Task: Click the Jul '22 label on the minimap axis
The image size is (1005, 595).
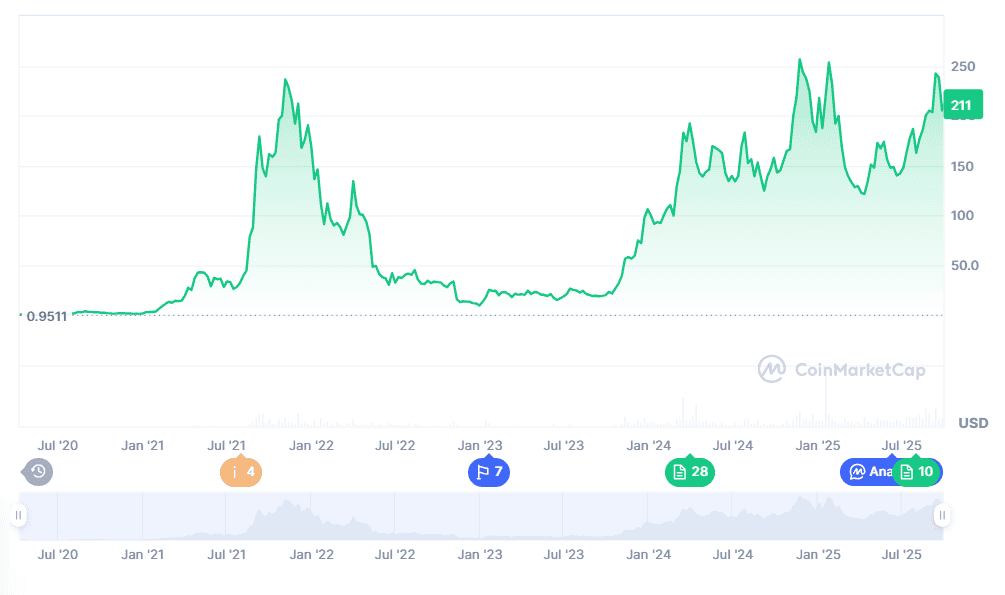Action: [x=394, y=553]
